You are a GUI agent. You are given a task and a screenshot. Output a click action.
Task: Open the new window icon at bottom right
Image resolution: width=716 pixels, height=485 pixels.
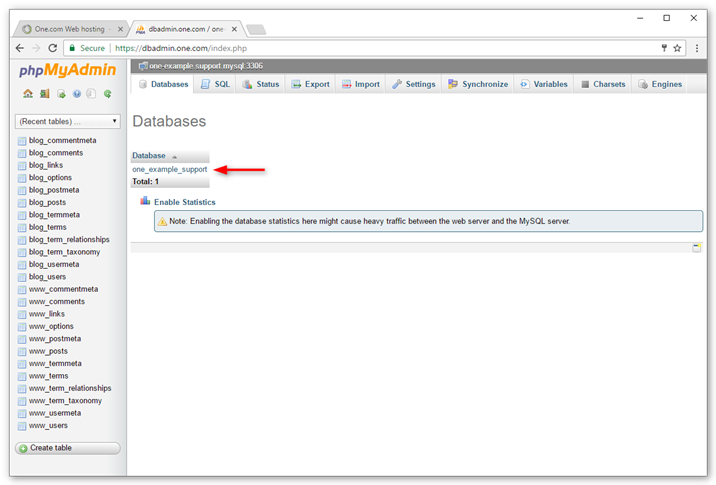click(x=697, y=247)
